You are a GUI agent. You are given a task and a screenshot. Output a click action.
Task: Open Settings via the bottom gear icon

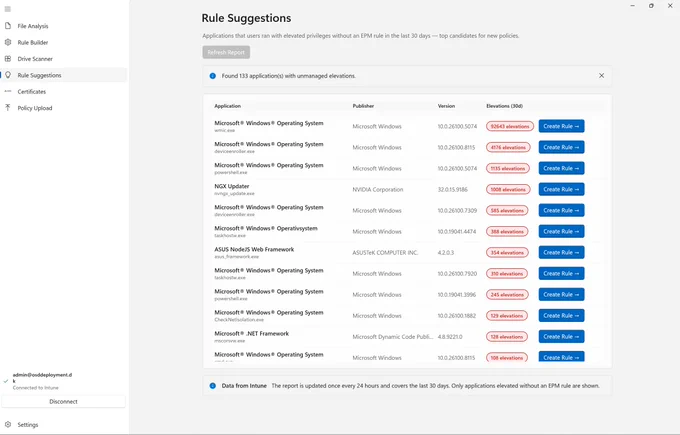click(8, 425)
